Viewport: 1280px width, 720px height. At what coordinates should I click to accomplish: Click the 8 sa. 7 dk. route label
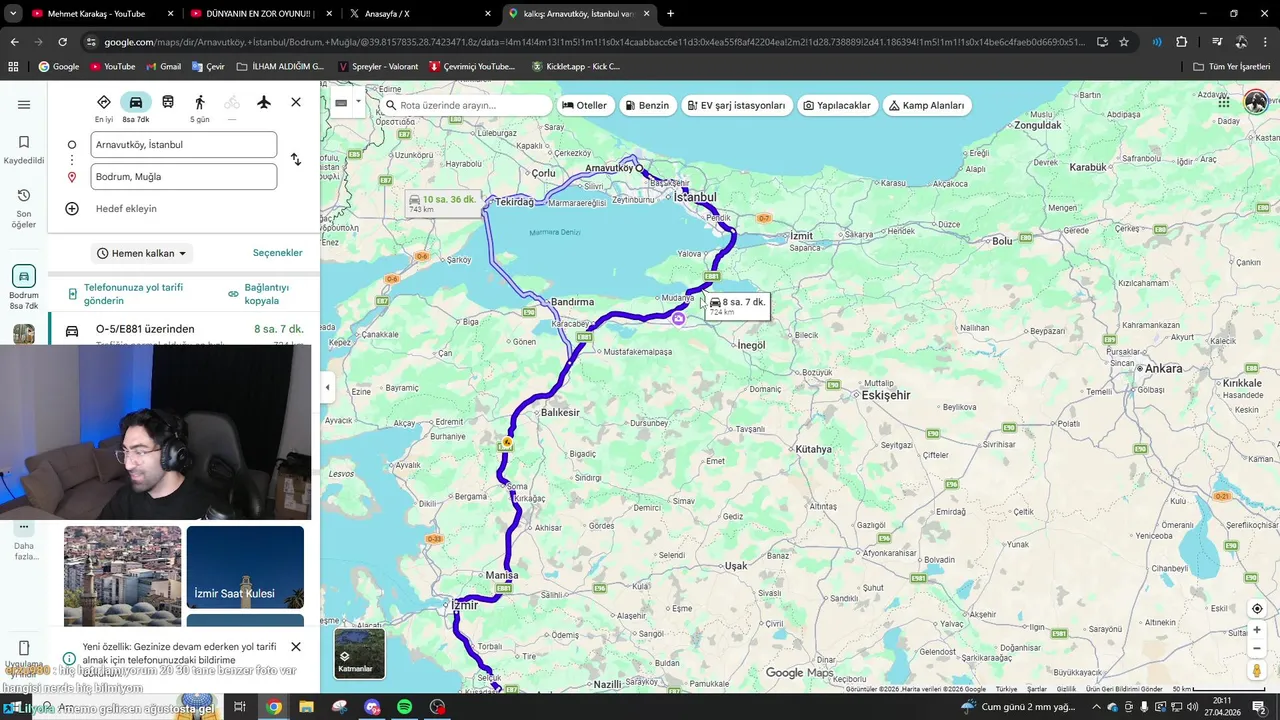737,306
